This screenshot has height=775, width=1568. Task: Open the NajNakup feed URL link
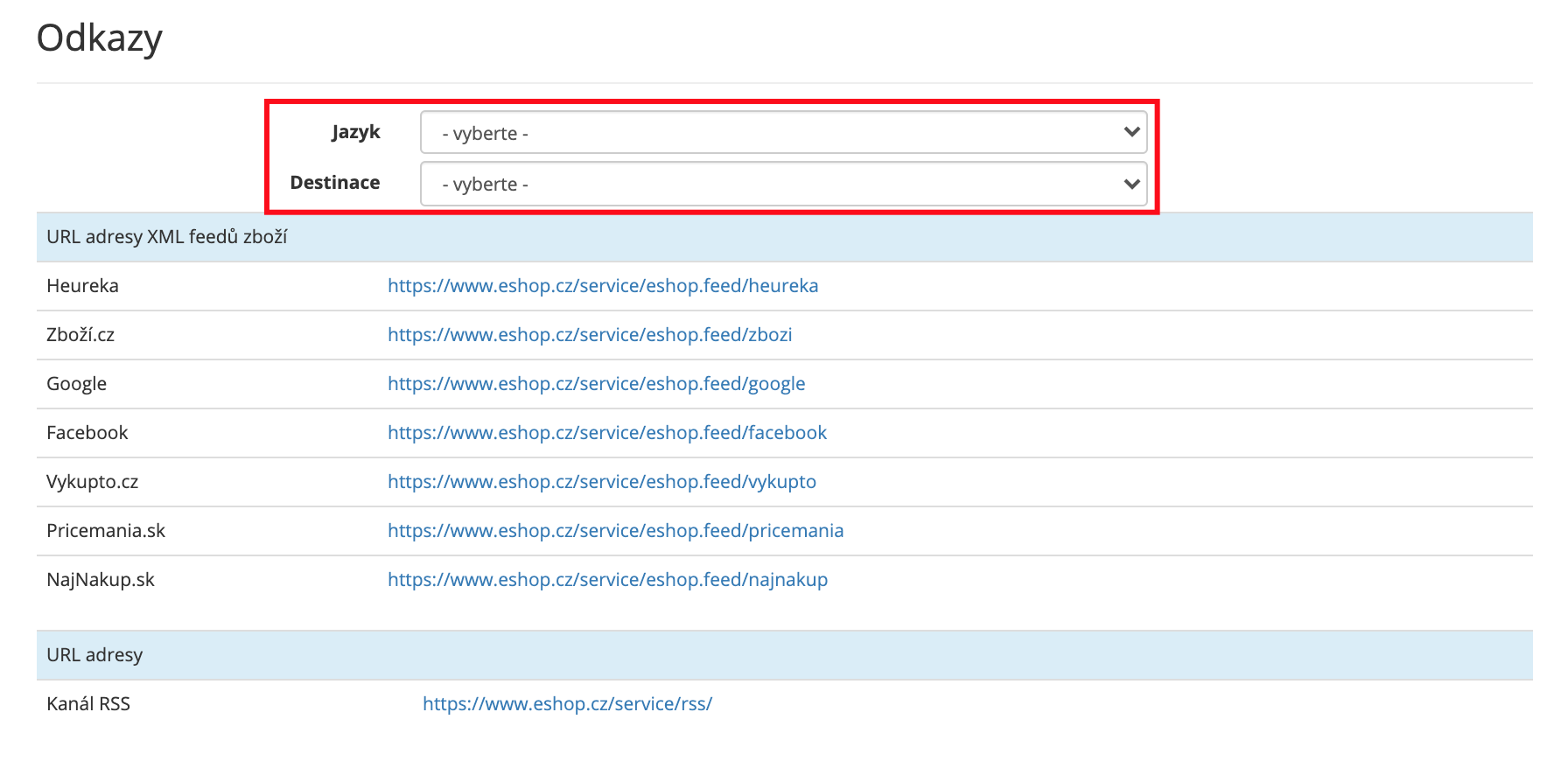(x=607, y=580)
